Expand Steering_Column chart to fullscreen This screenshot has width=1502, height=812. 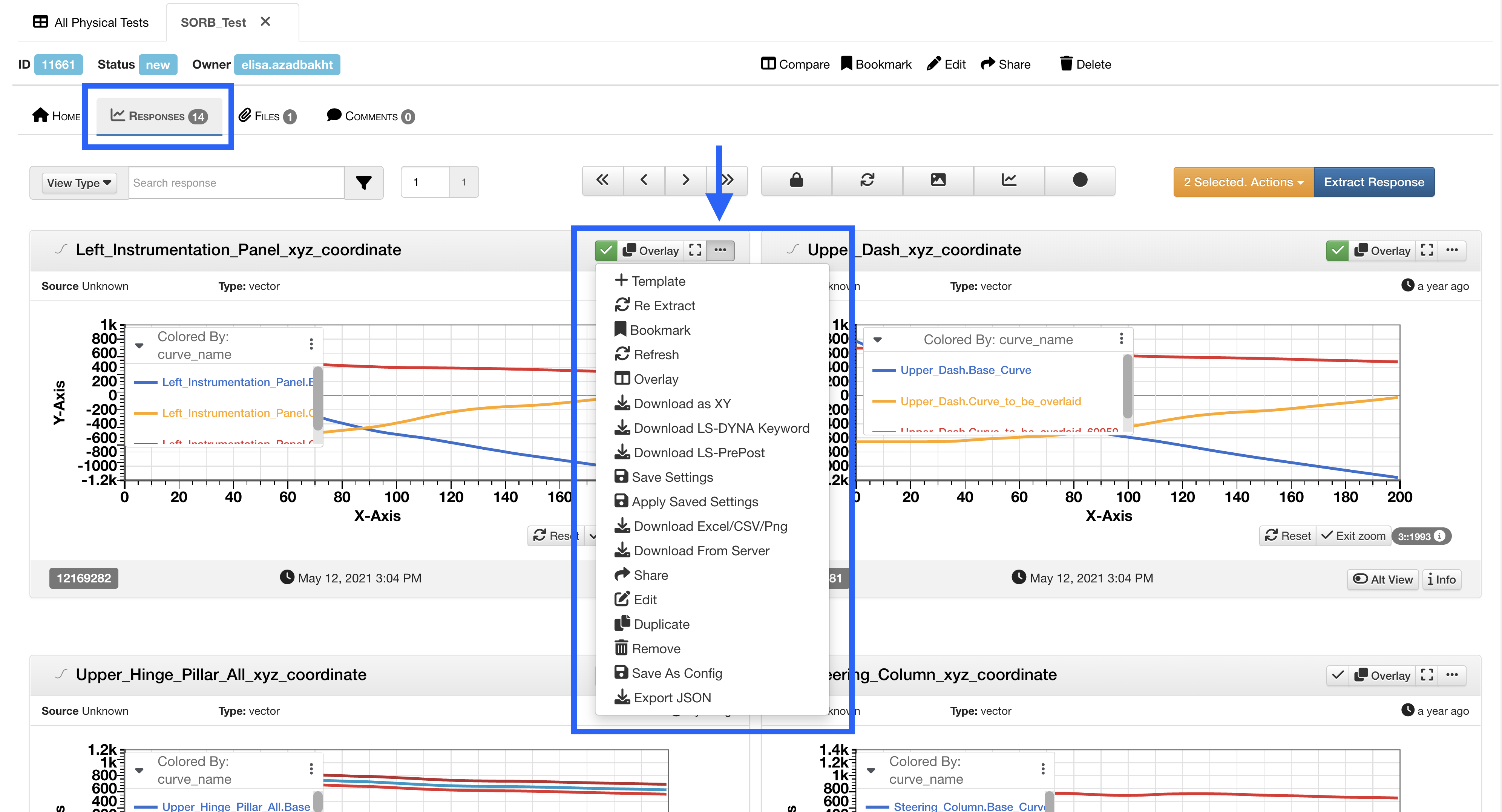coord(1427,676)
